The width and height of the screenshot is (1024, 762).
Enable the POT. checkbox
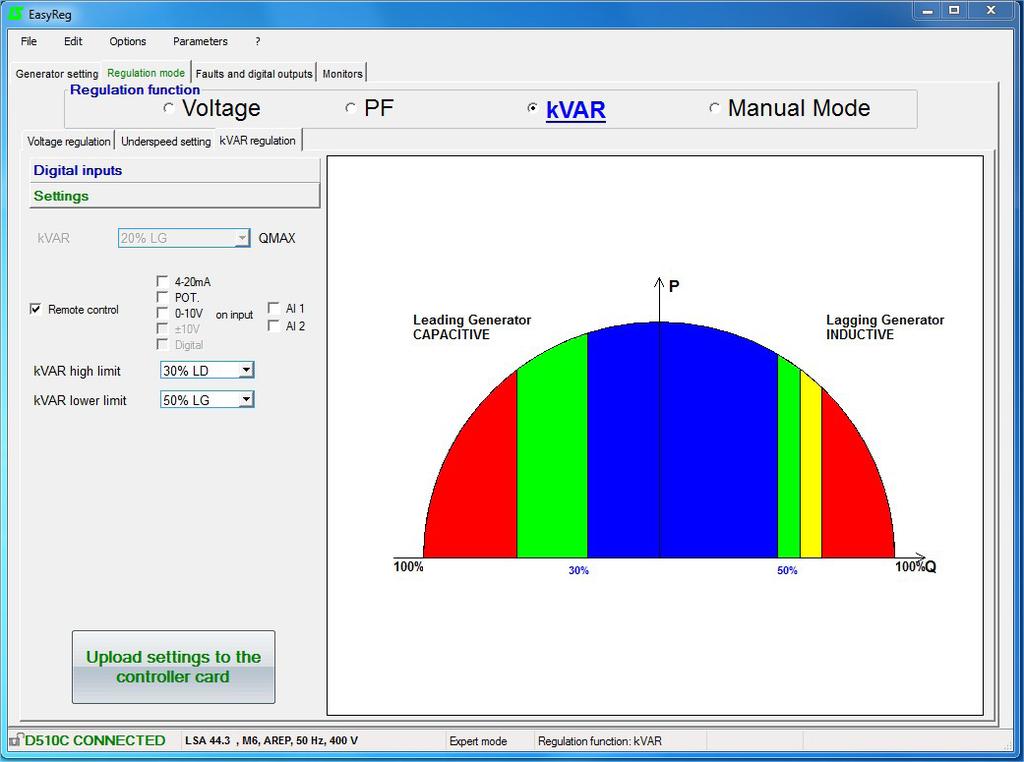163,297
